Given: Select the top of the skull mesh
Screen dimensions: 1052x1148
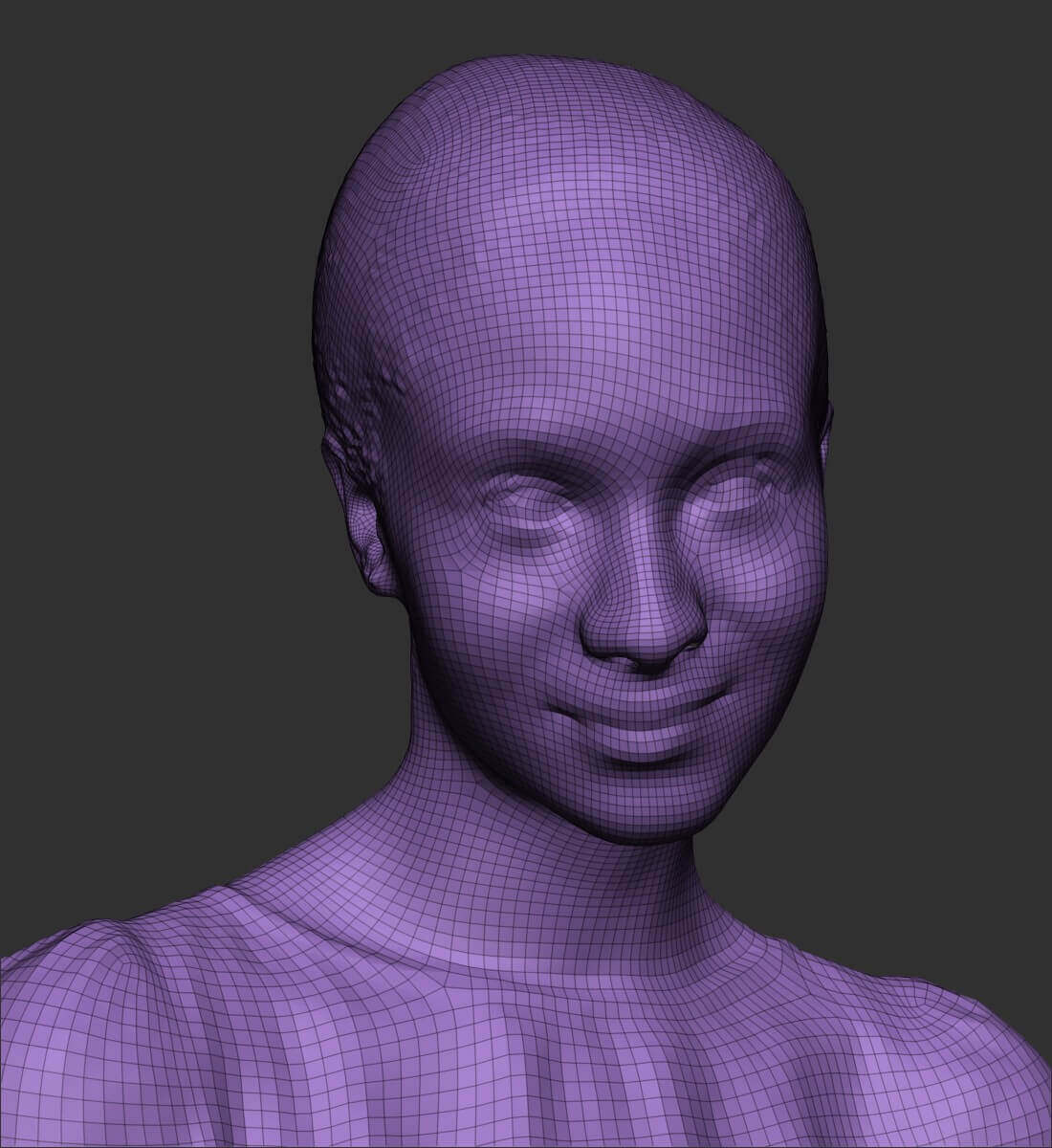Looking at the screenshot, I should 564,86.
